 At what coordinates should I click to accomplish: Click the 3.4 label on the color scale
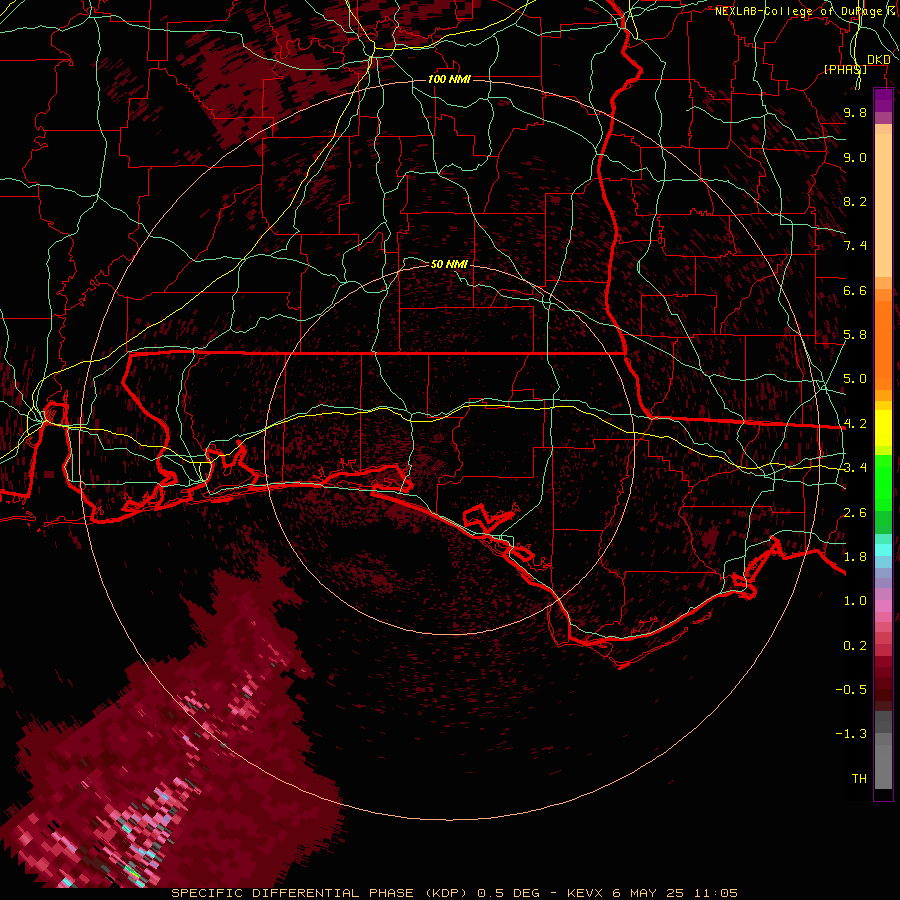[x=855, y=468]
